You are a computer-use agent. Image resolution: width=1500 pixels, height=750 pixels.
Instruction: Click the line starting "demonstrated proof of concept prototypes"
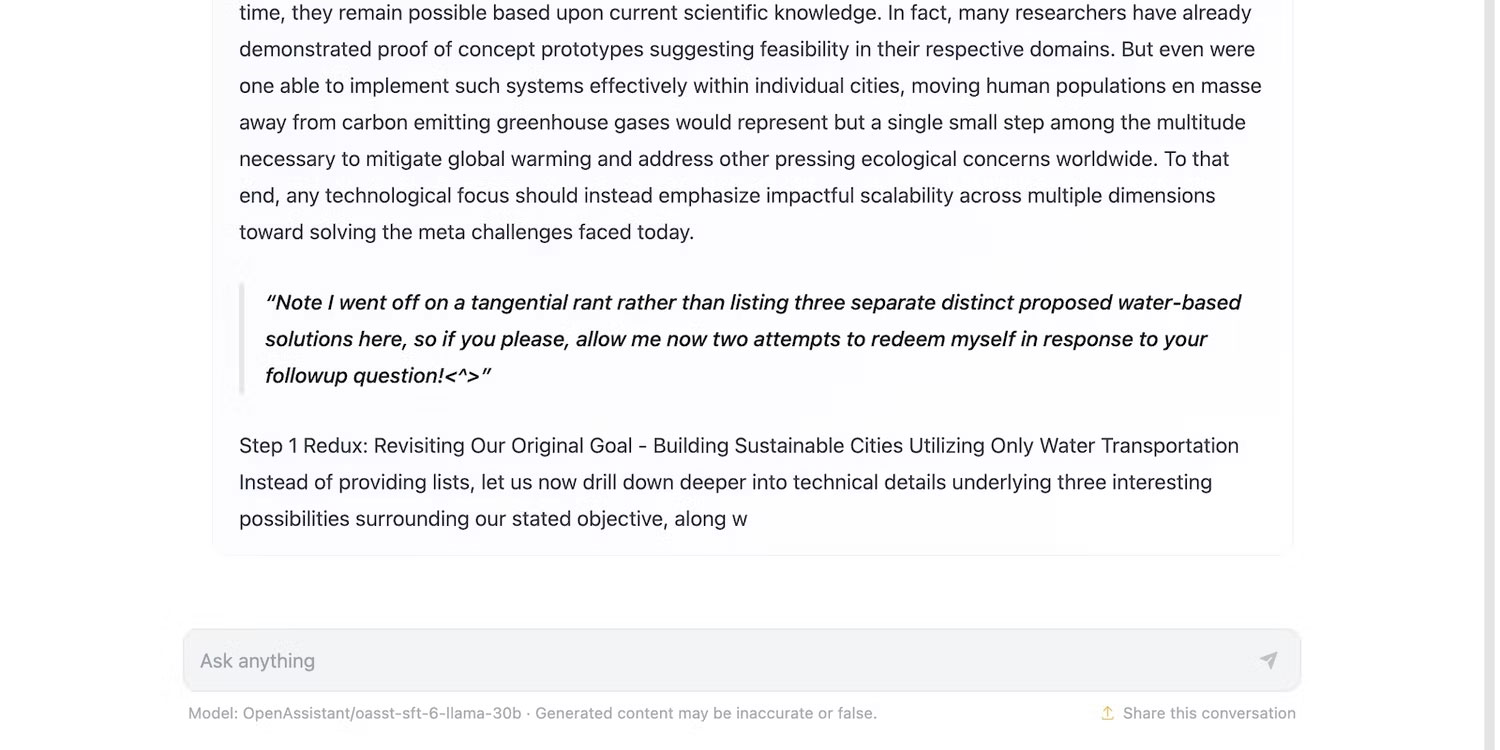coord(747,49)
